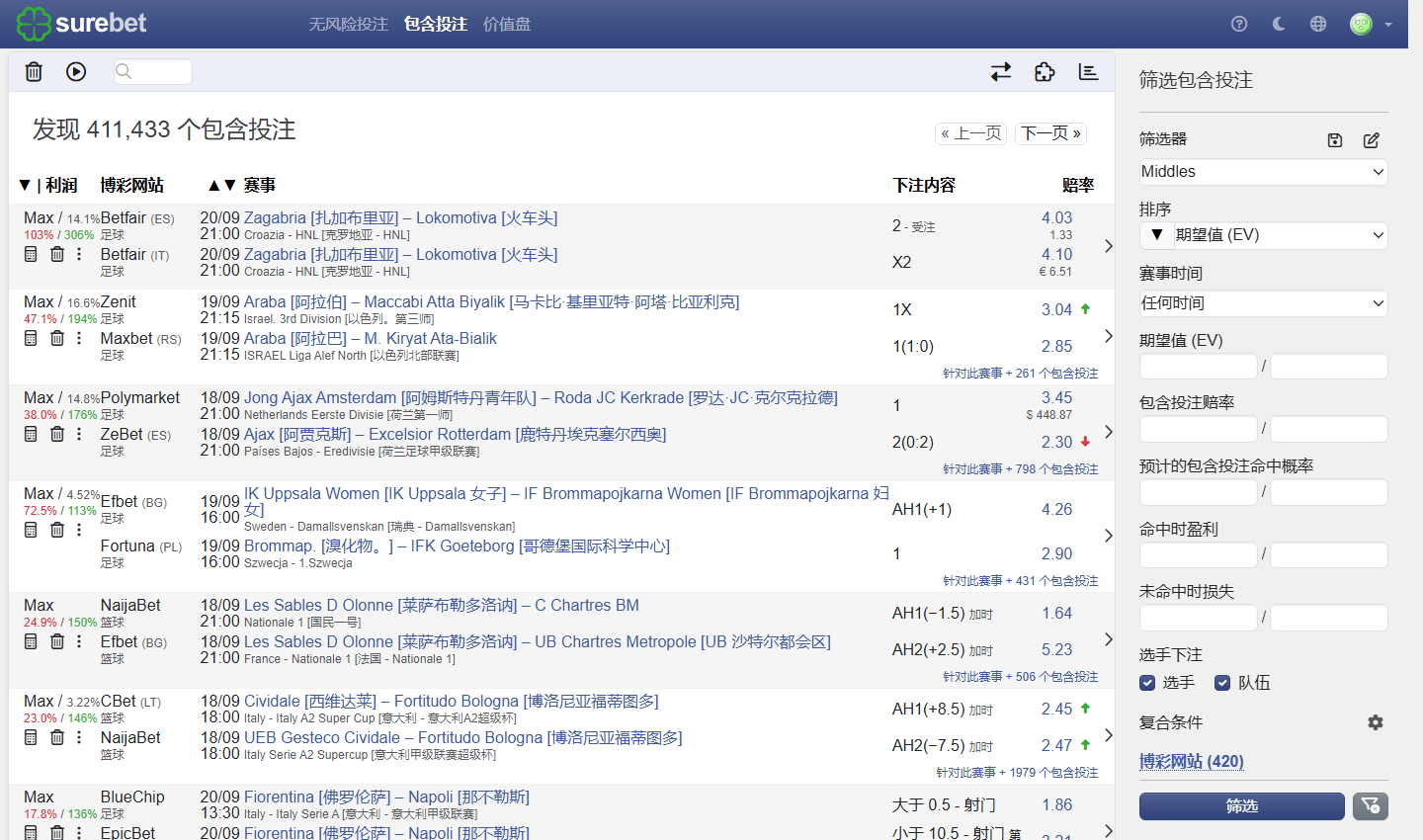Click the blue 筛选 button
1423x840 pixels.
[x=1242, y=806]
